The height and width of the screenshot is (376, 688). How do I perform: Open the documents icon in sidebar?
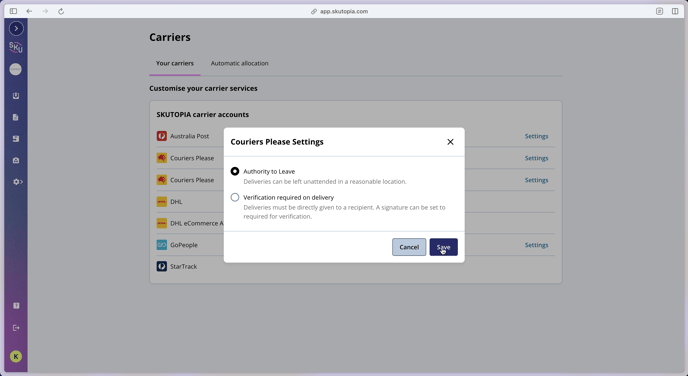click(16, 117)
